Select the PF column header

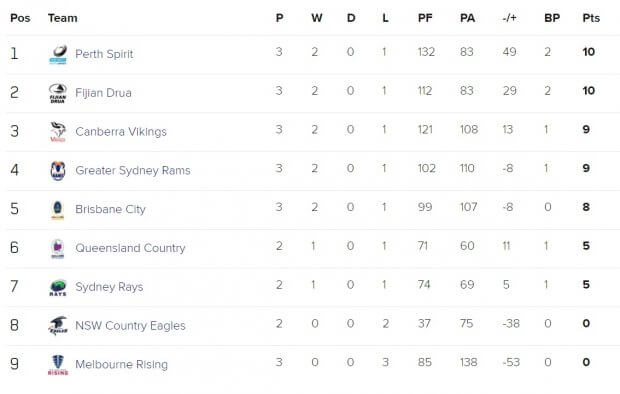click(x=425, y=18)
